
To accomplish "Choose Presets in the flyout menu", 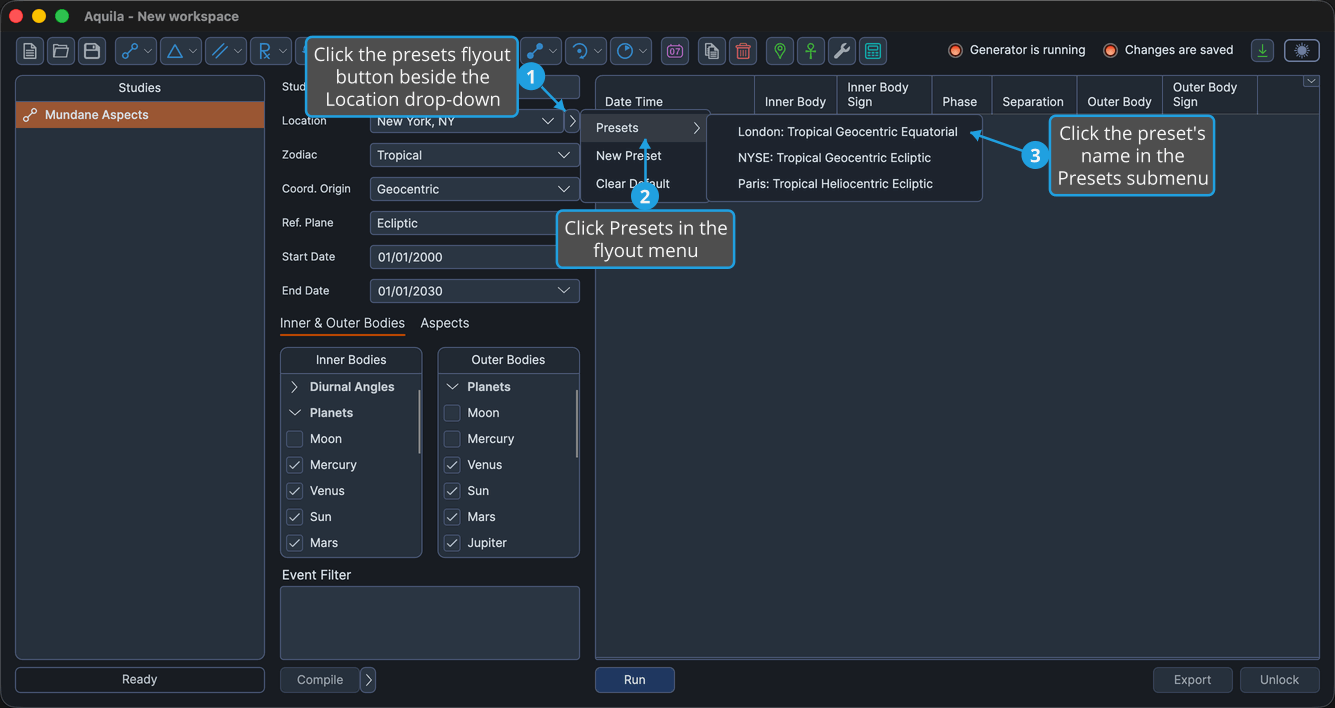I will point(645,128).
